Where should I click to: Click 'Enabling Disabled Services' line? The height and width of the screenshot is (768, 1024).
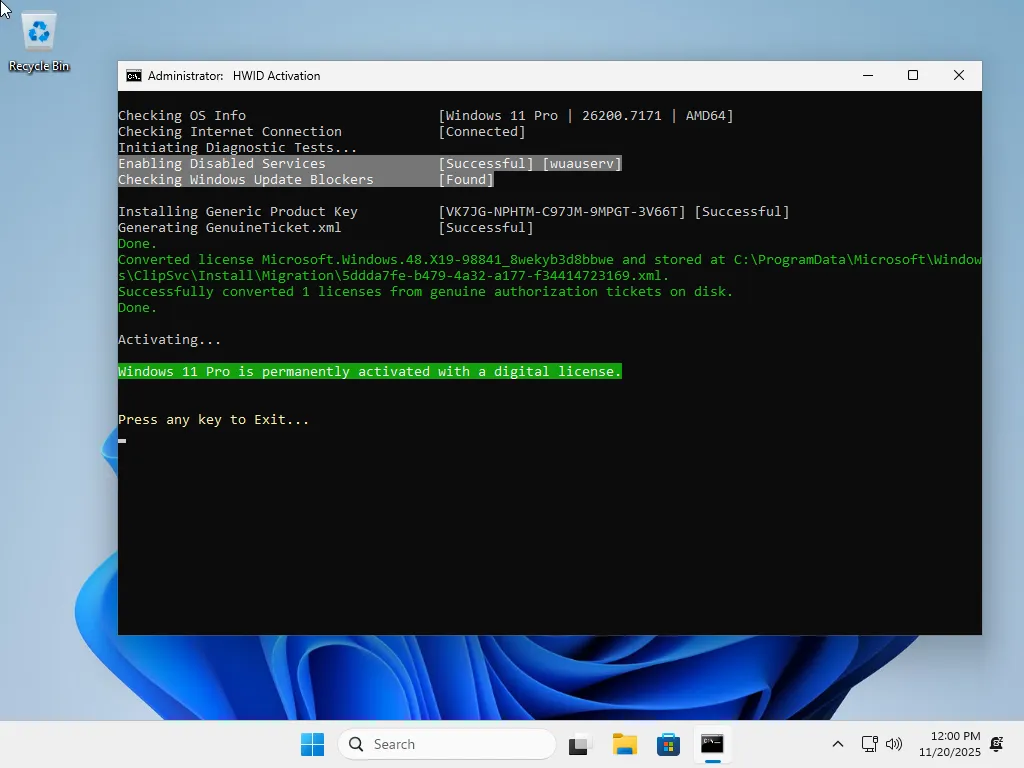coord(222,163)
